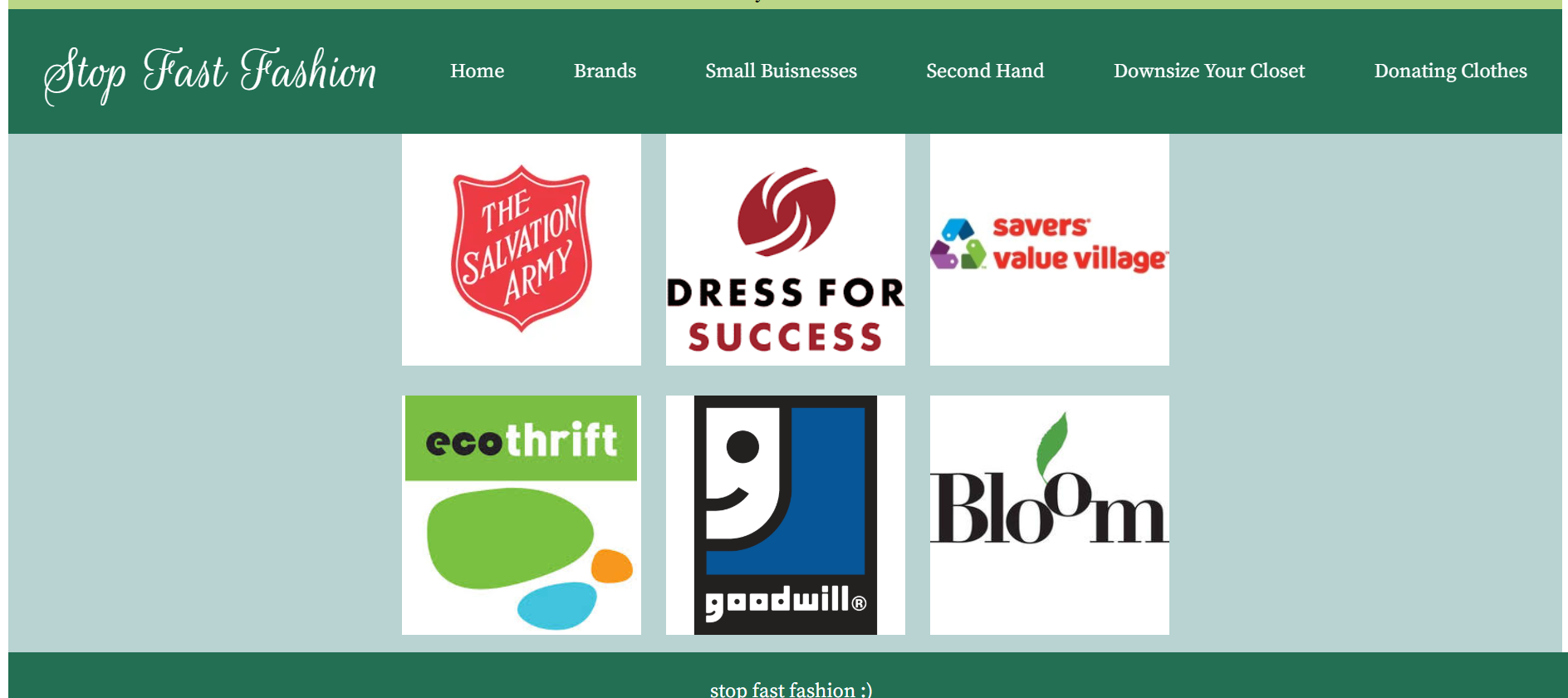Viewport: 1568px width, 698px height.
Task: Open the Home navigation link
Action: tap(477, 71)
